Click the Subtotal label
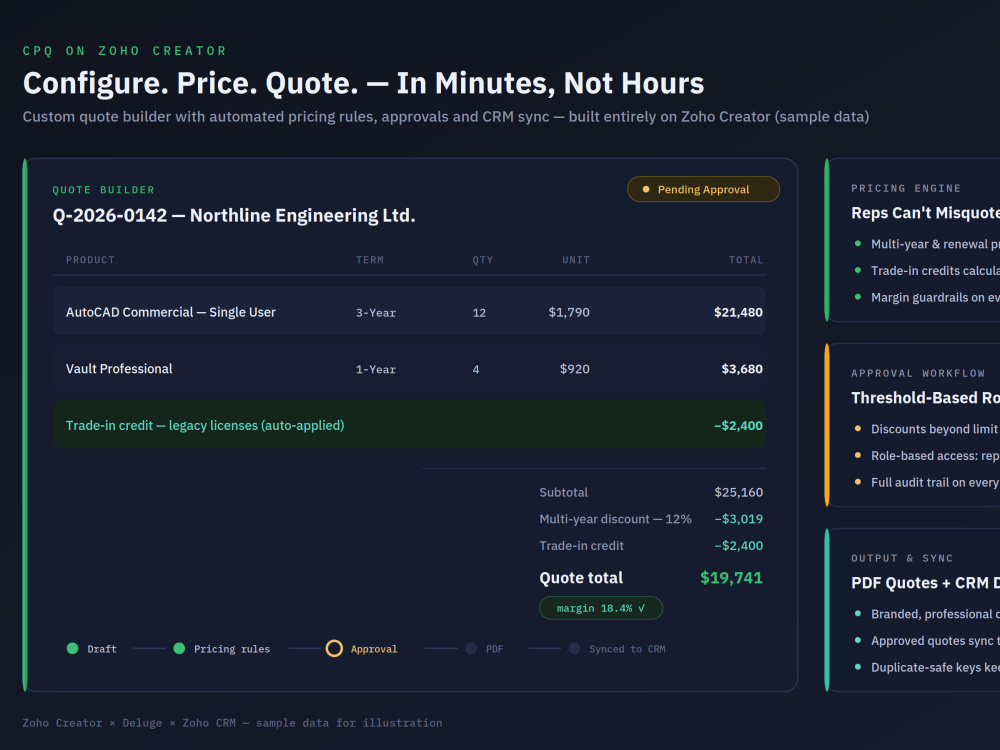1000x750 pixels. click(x=563, y=492)
